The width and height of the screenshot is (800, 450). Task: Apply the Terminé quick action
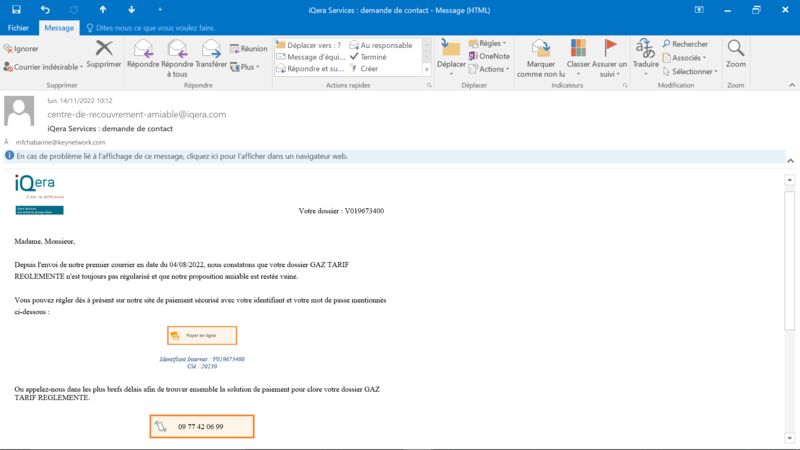[368, 57]
